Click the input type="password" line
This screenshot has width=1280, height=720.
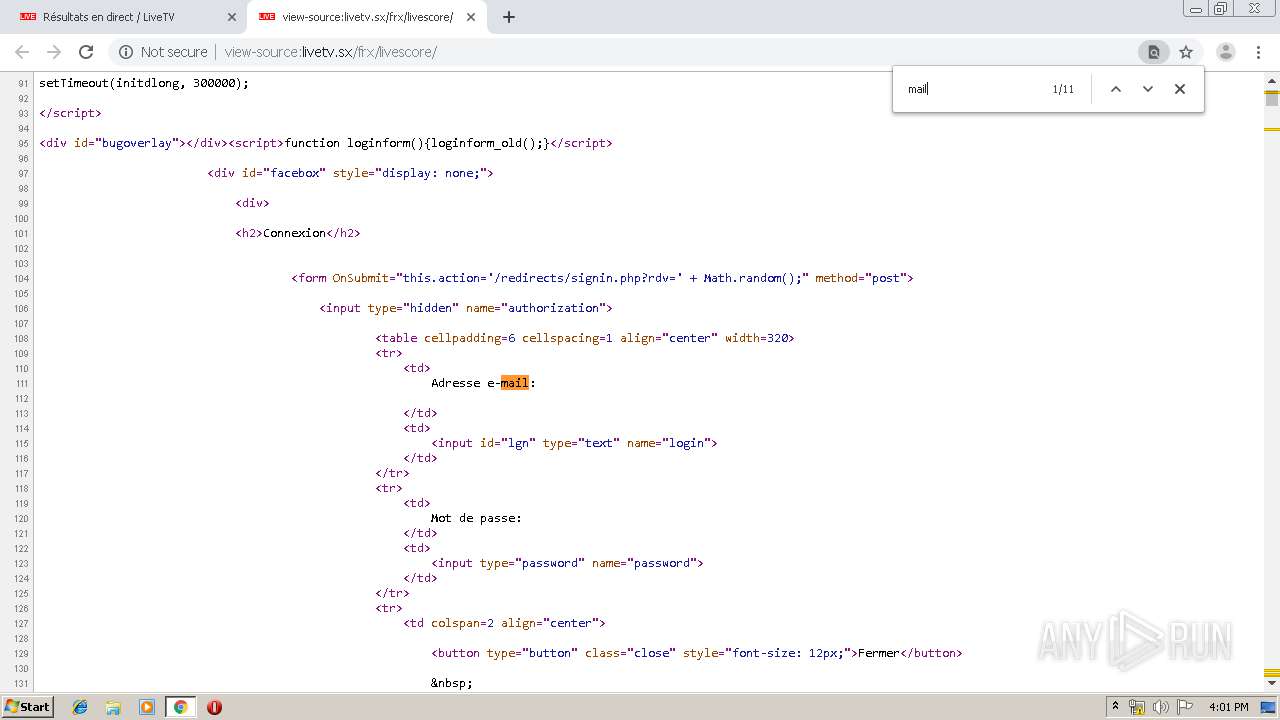coord(568,563)
